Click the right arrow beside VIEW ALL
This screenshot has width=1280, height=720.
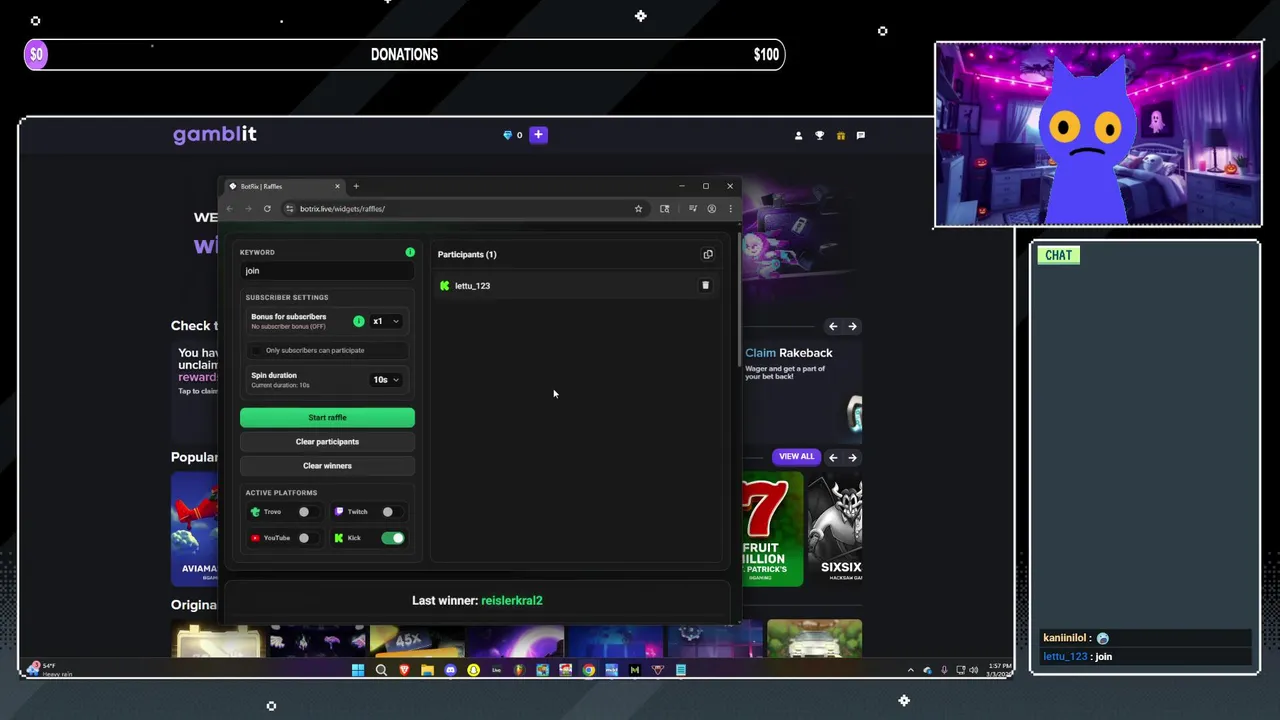(852, 457)
